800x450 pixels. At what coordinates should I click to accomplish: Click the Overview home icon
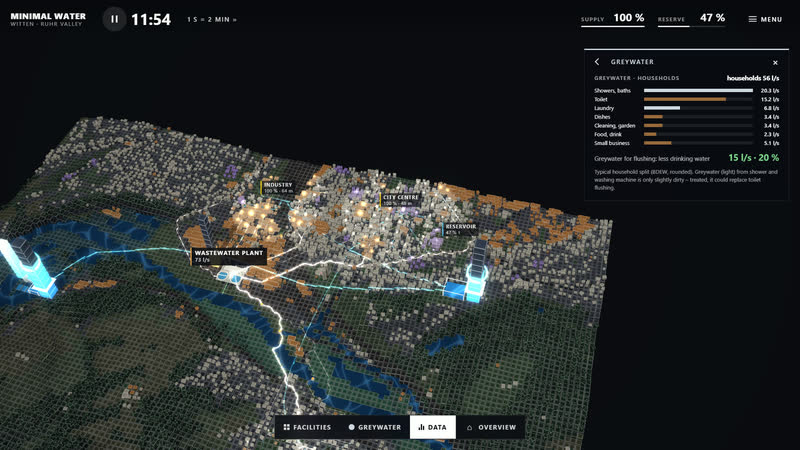[469, 427]
